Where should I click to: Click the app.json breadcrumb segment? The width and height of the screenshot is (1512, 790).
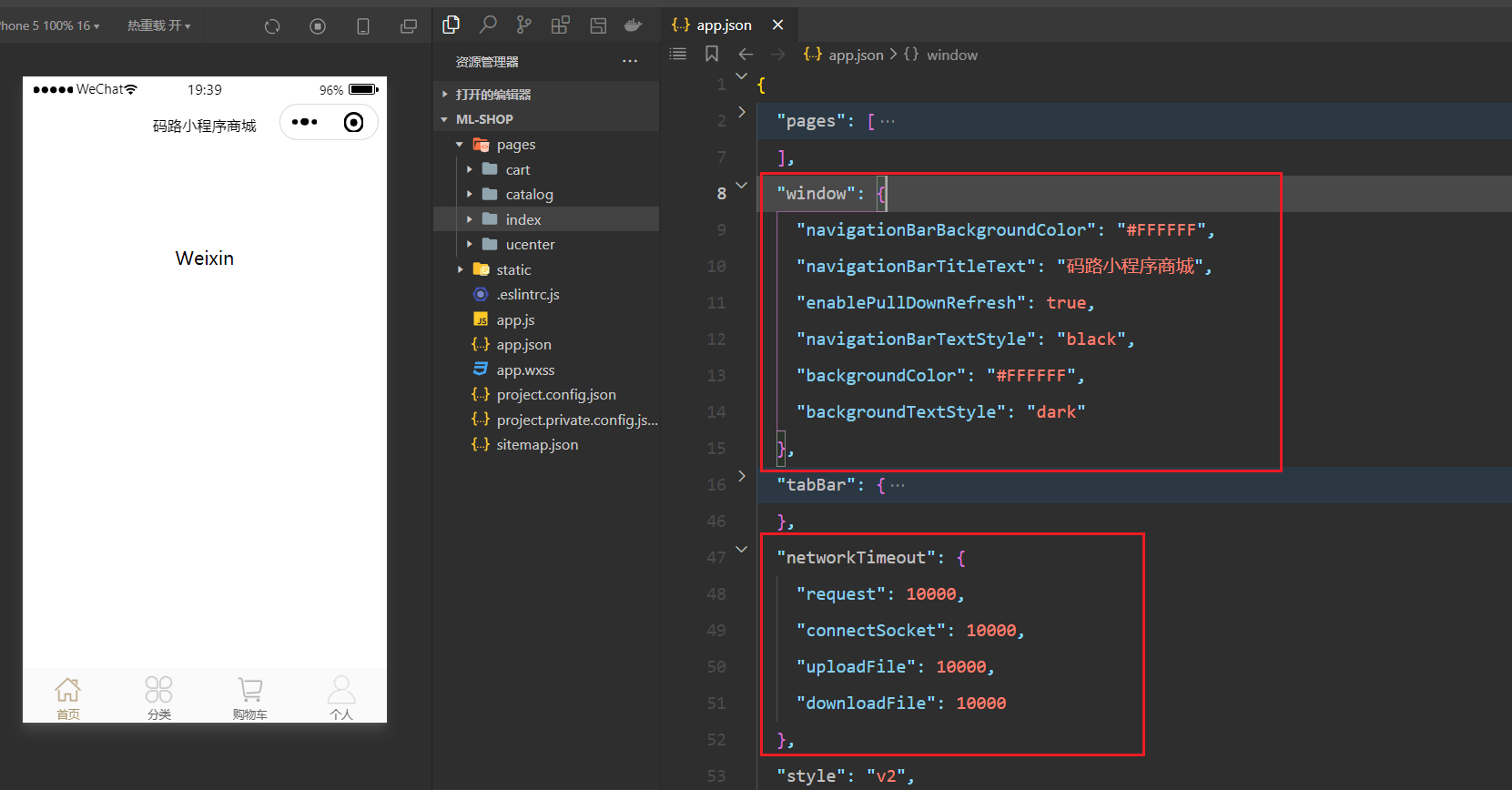tap(844, 55)
